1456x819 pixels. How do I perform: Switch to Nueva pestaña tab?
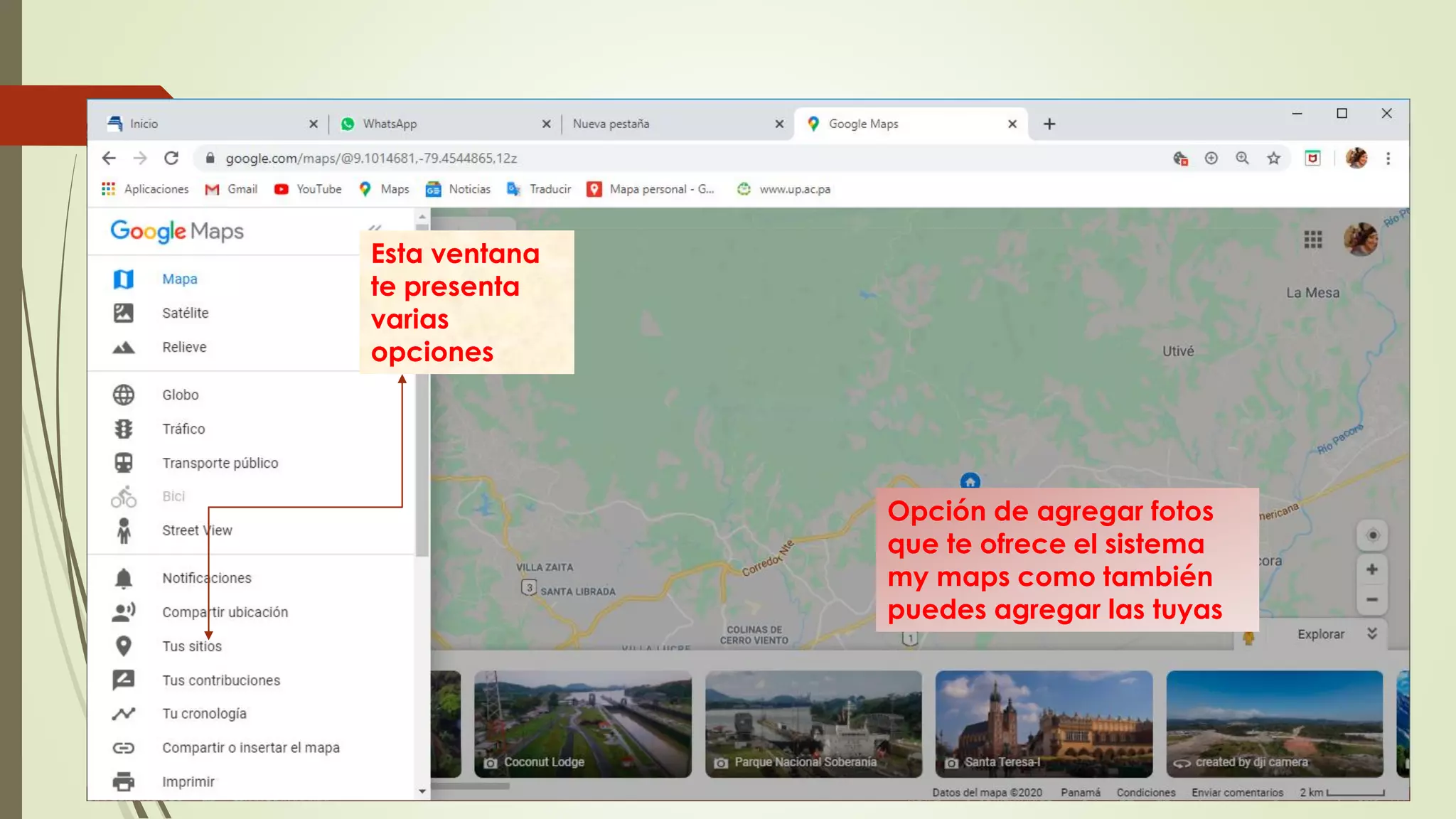coord(675,124)
